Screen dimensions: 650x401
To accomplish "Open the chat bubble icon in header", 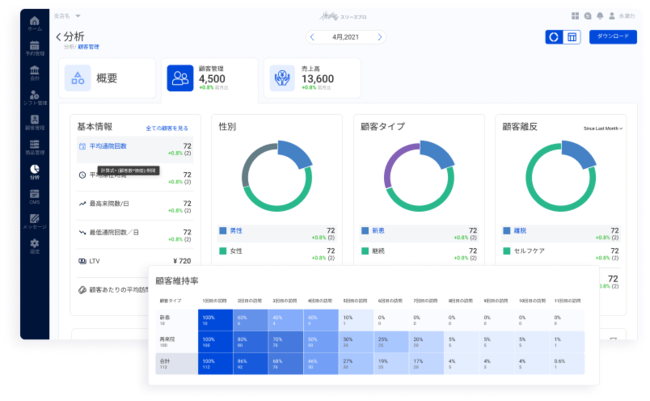I will coord(587,16).
